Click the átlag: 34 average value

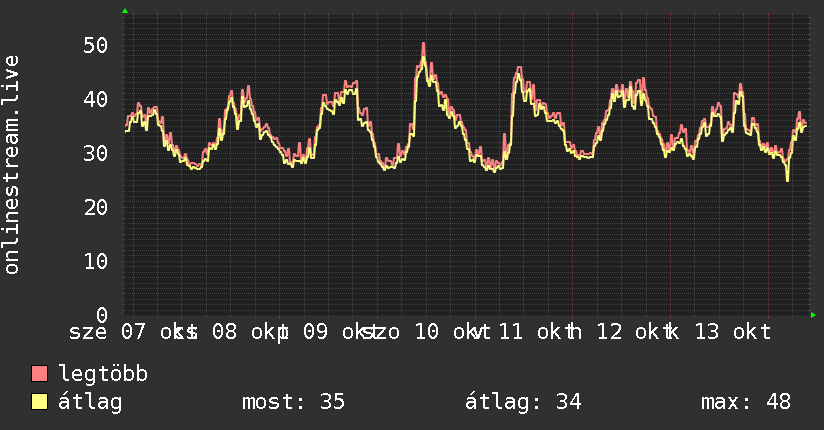523,402
